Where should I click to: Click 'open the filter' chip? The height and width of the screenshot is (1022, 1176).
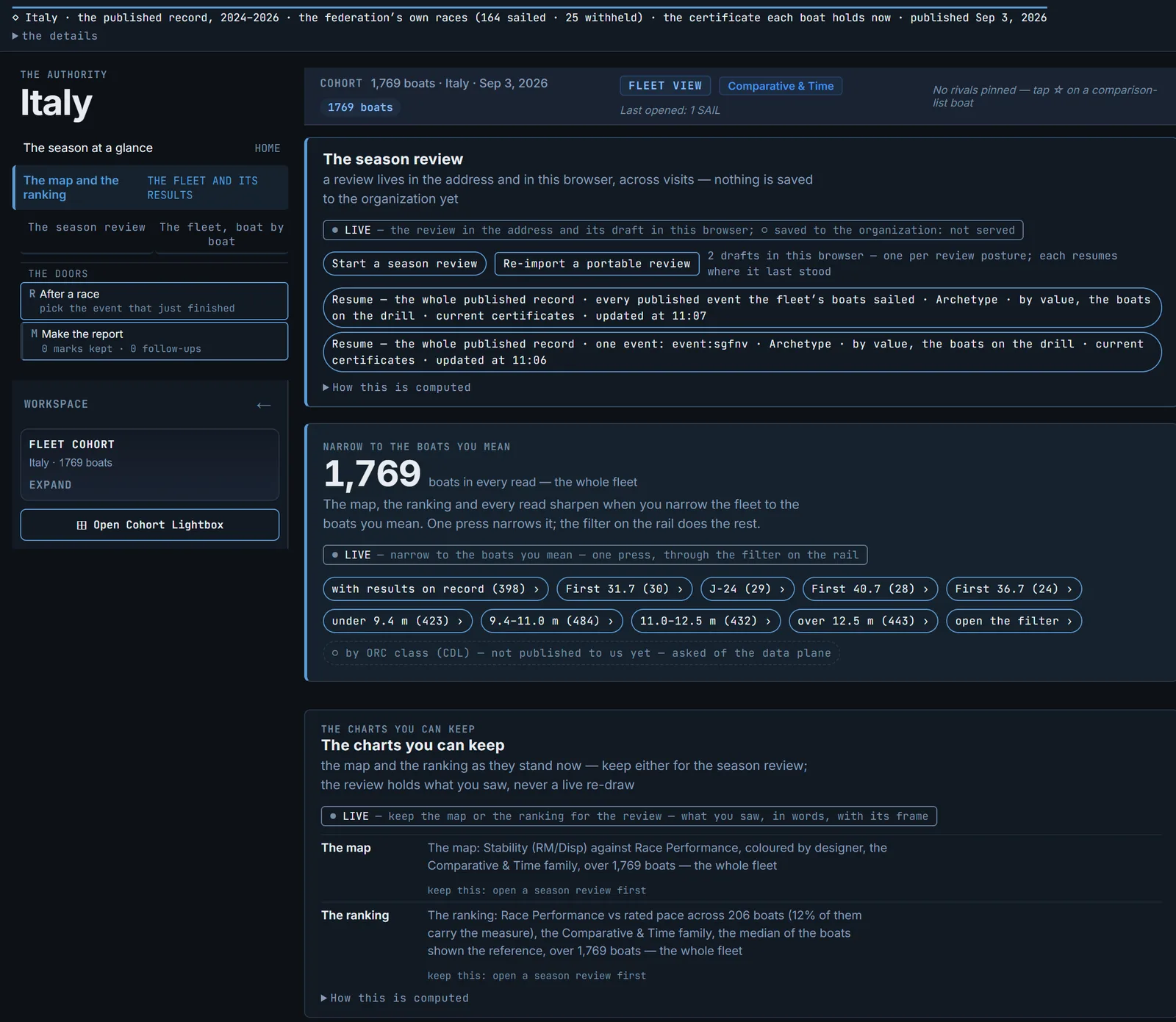[1014, 621]
